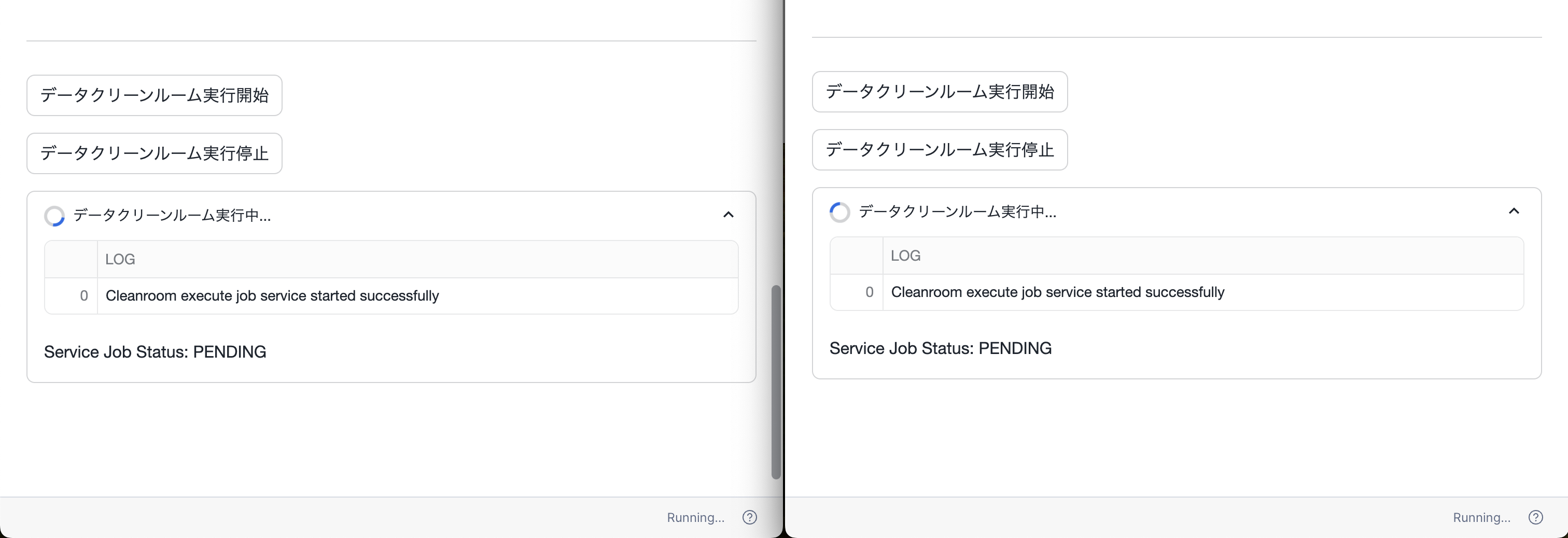
Task: Click the help question-mark icon in right pane
Action: click(1535, 517)
